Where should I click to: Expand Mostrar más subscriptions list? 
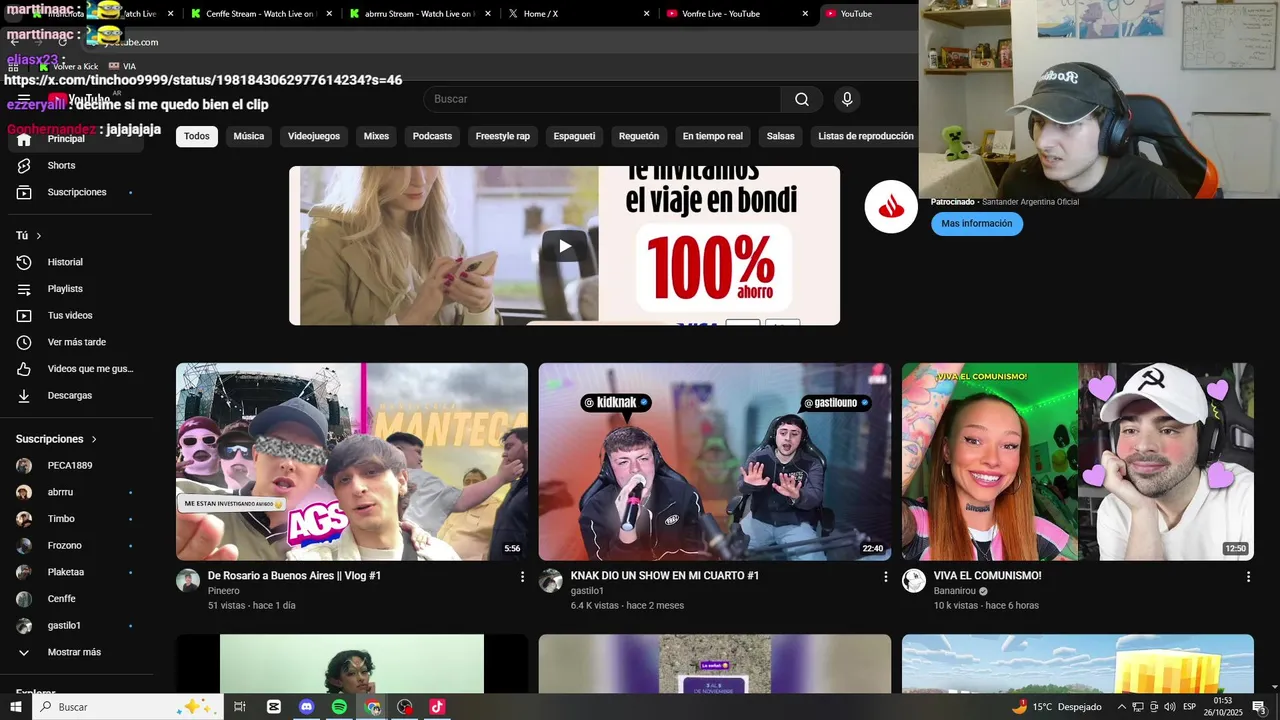(76, 653)
